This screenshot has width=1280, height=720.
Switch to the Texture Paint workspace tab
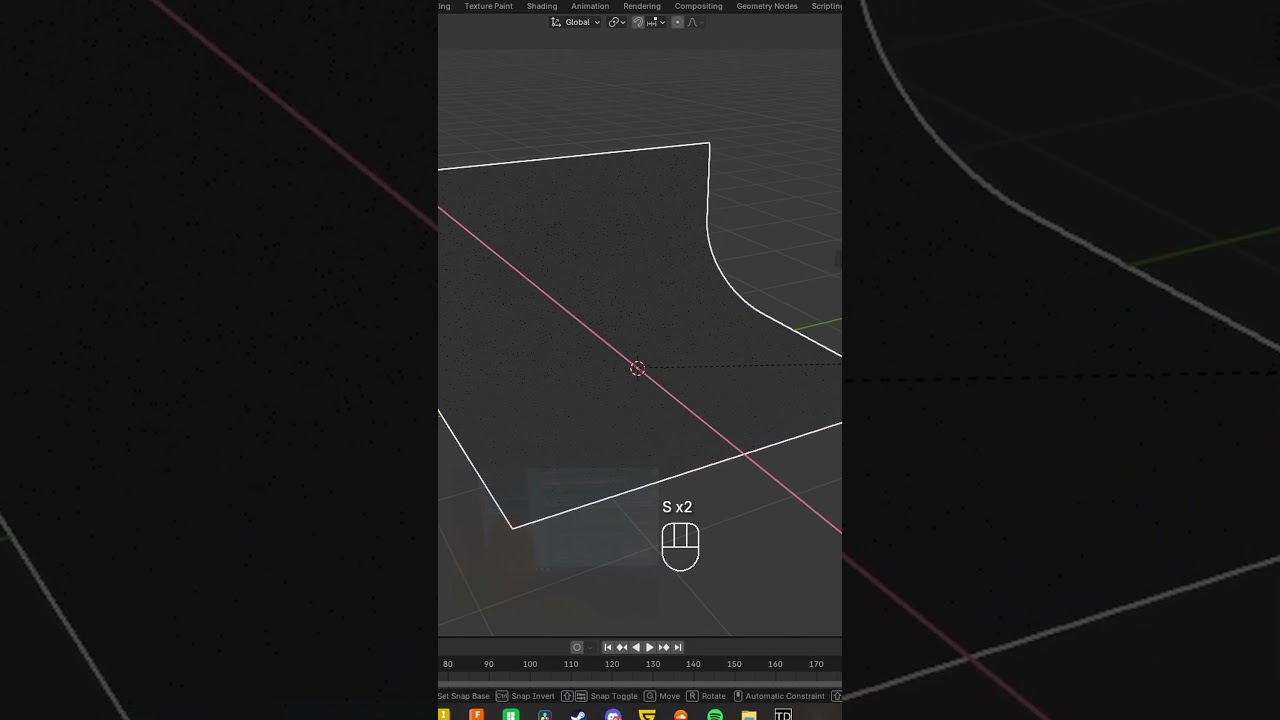pyautogui.click(x=488, y=6)
